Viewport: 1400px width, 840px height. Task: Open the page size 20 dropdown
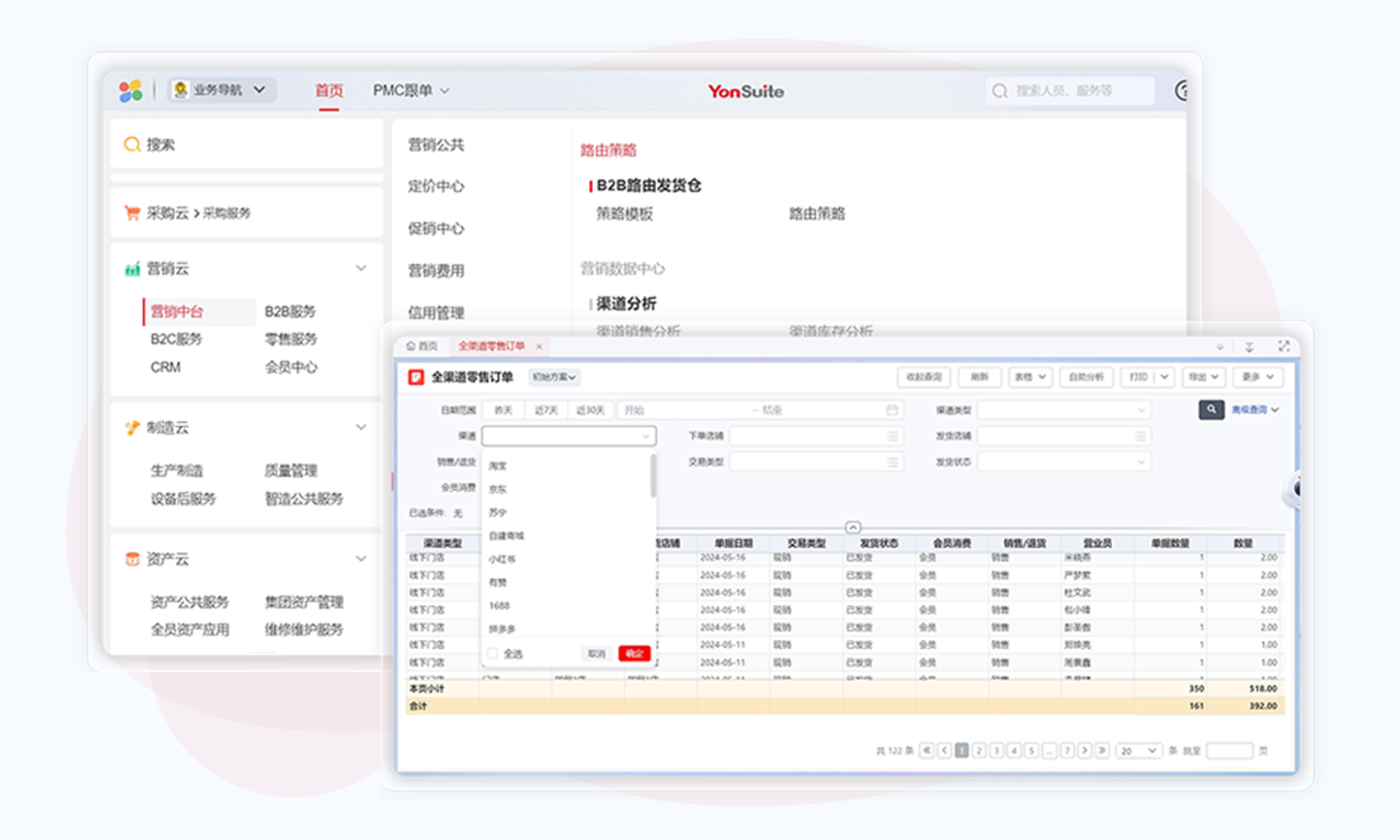tap(1137, 751)
